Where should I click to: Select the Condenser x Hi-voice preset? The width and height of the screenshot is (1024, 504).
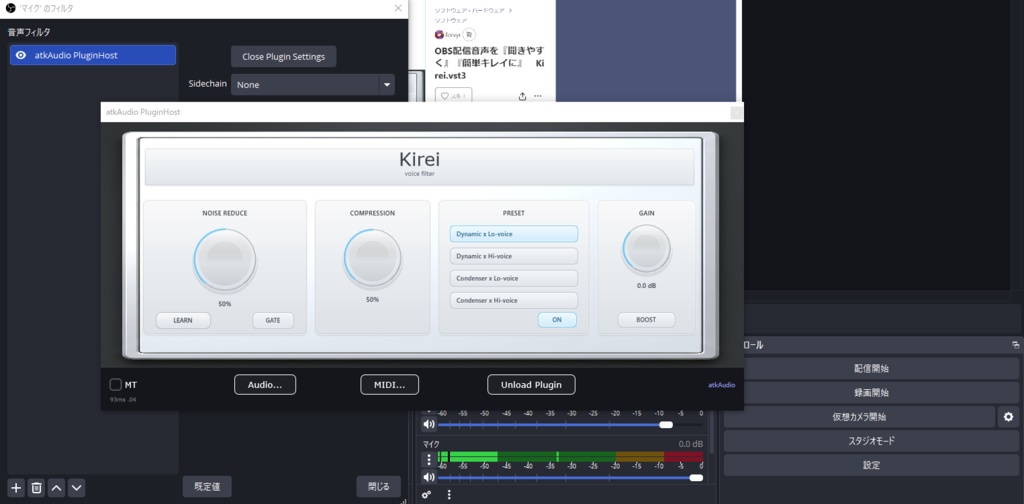(x=514, y=300)
